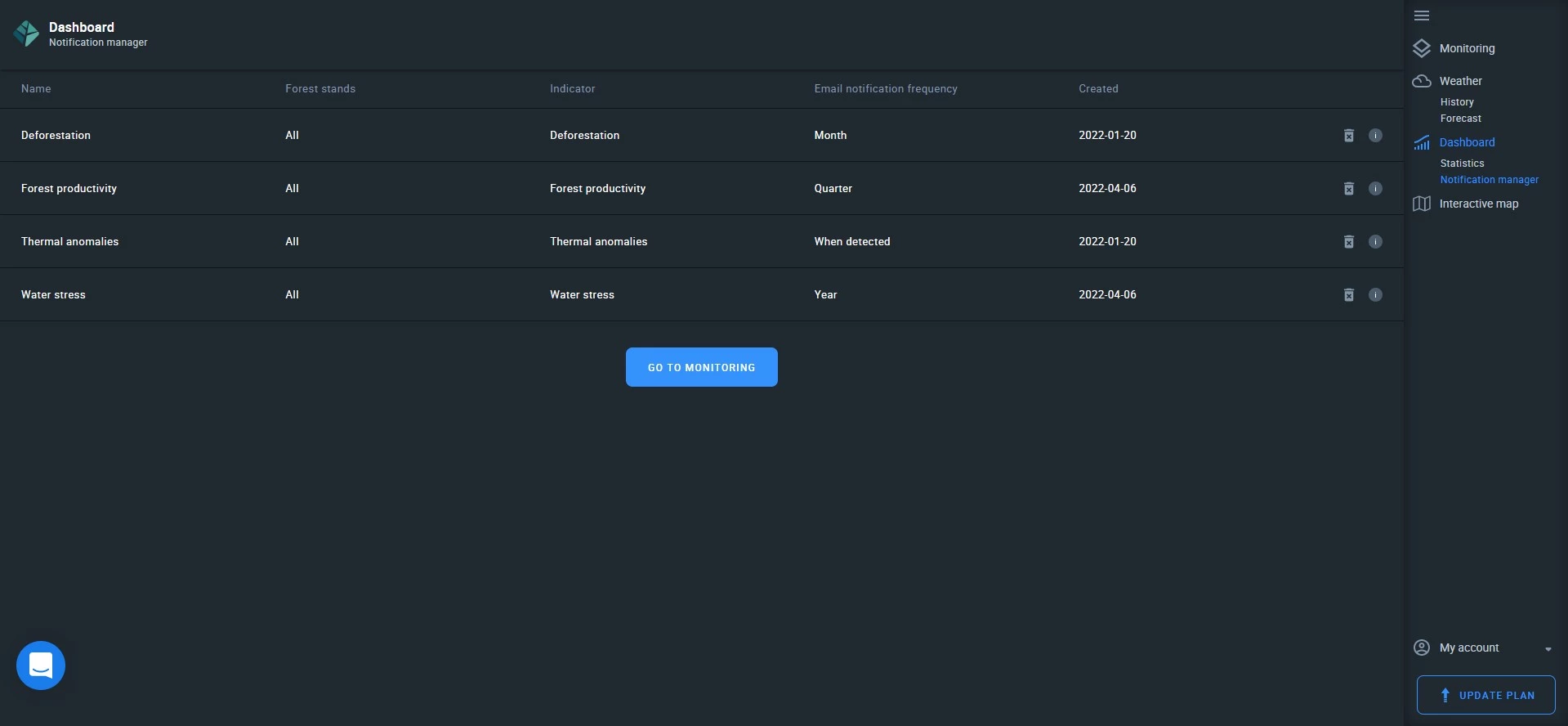Viewport: 1568px width, 726px height.
Task: Show info for Deforestation notification
Action: pos(1375,136)
